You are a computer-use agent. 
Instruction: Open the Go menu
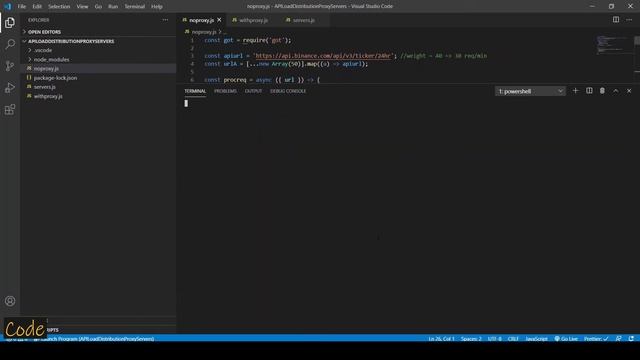98,7
